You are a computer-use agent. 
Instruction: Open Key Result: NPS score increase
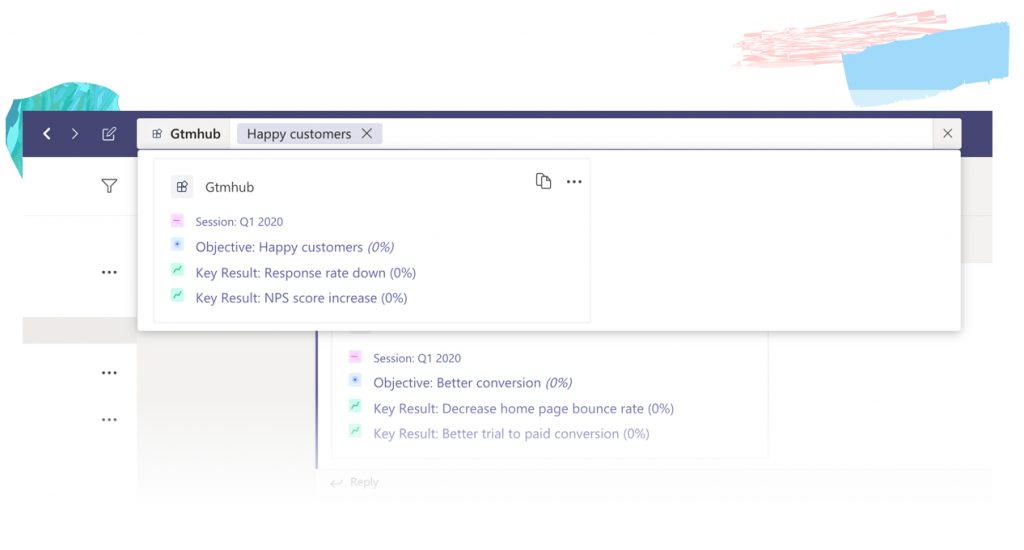301,299
